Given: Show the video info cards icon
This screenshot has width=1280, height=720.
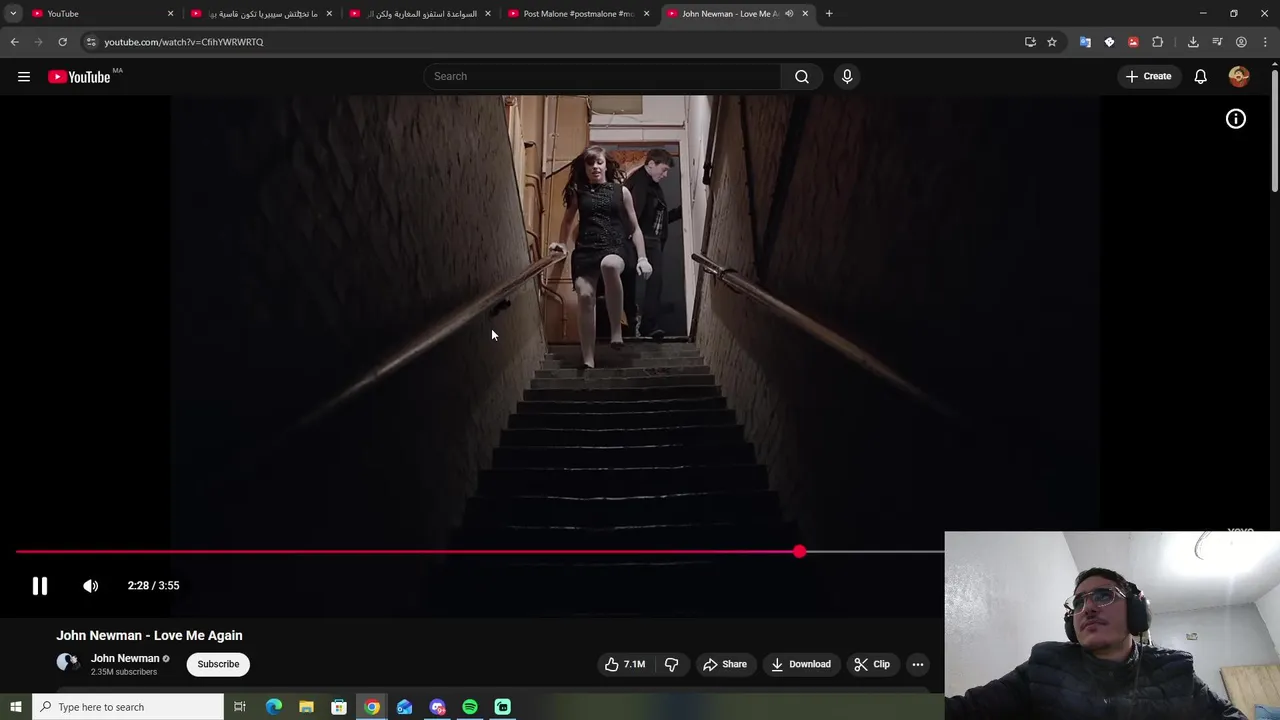Looking at the screenshot, I should click(1236, 119).
